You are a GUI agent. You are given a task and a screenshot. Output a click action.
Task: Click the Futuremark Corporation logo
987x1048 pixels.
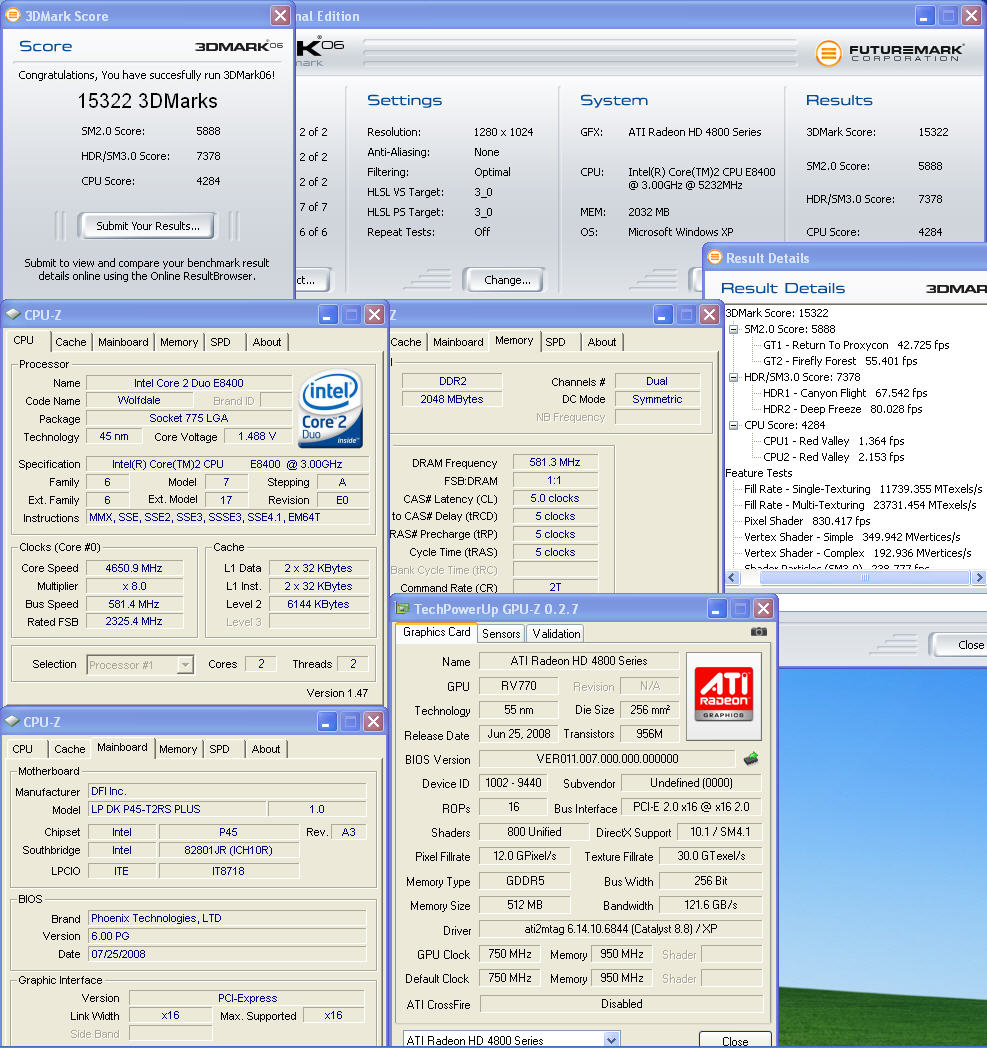tap(889, 52)
